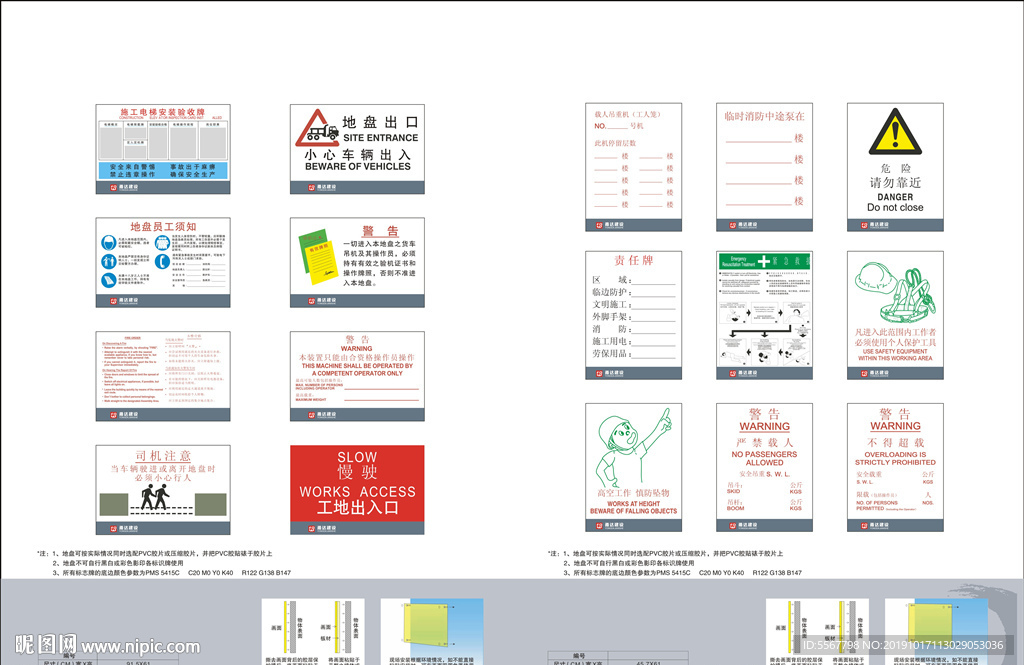Click the logo on 地盘出口 sign footer

[323, 187]
